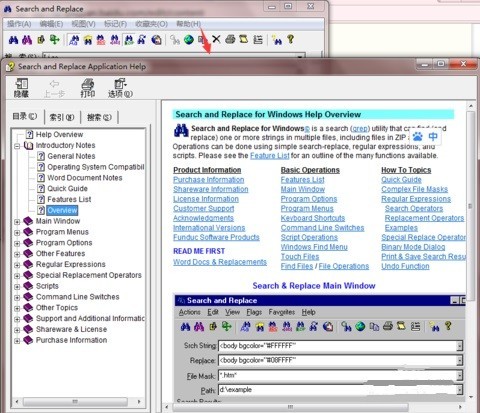The height and width of the screenshot is (413, 480).
Task: Open the 帮助(H) menu
Action: [x=188, y=24]
